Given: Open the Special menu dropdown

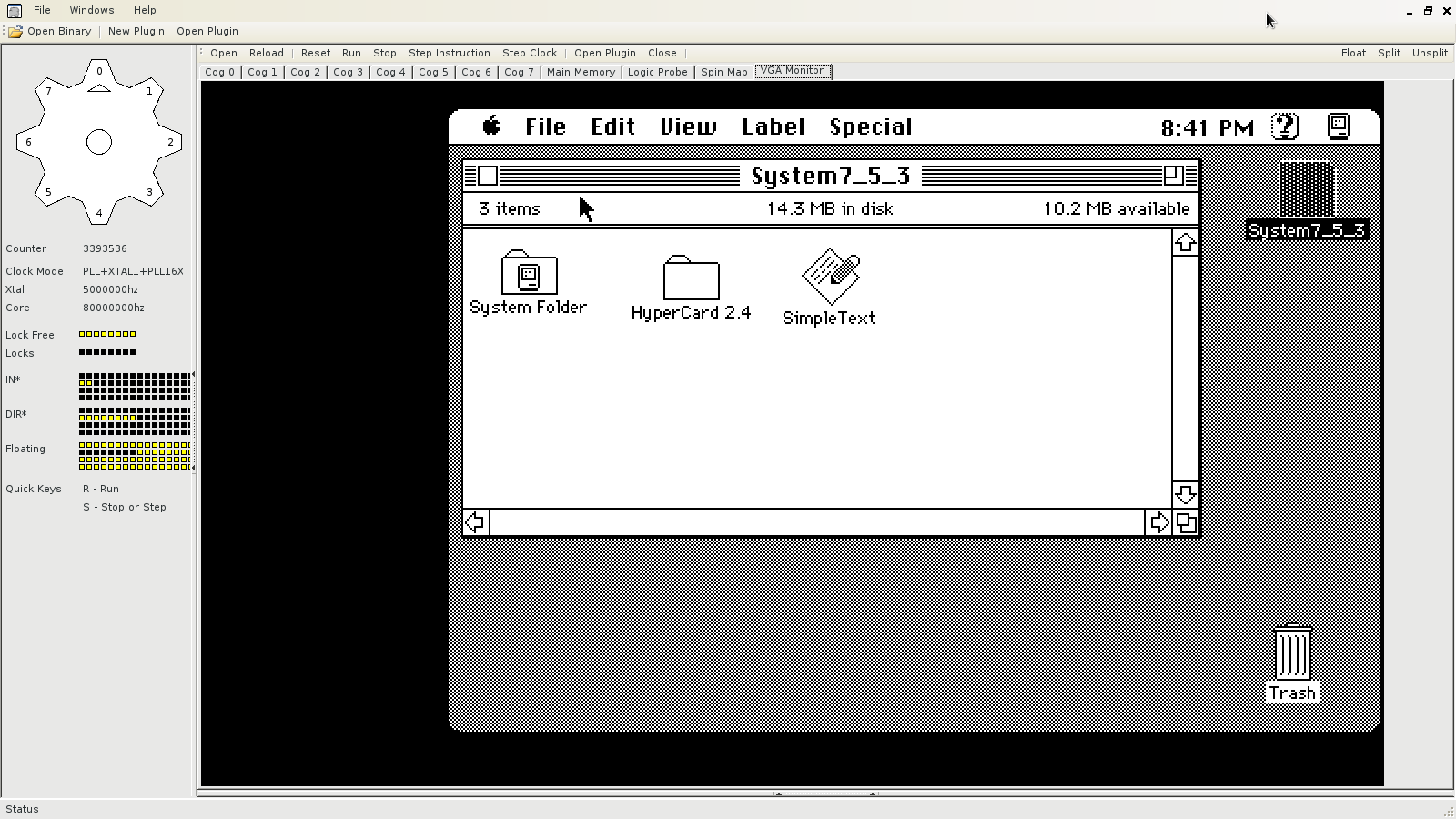Looking at the screenshot, I should click(x=870, y=127).
